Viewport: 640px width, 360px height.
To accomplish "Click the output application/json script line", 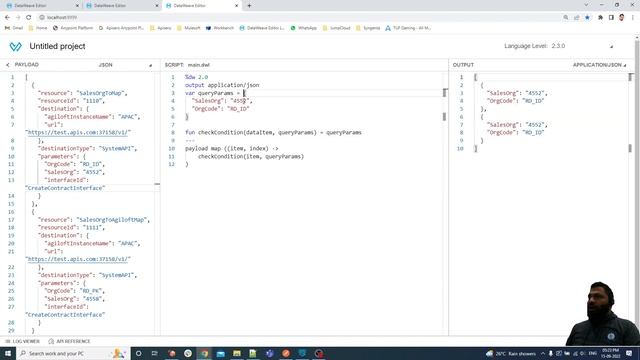I will 222,85.
